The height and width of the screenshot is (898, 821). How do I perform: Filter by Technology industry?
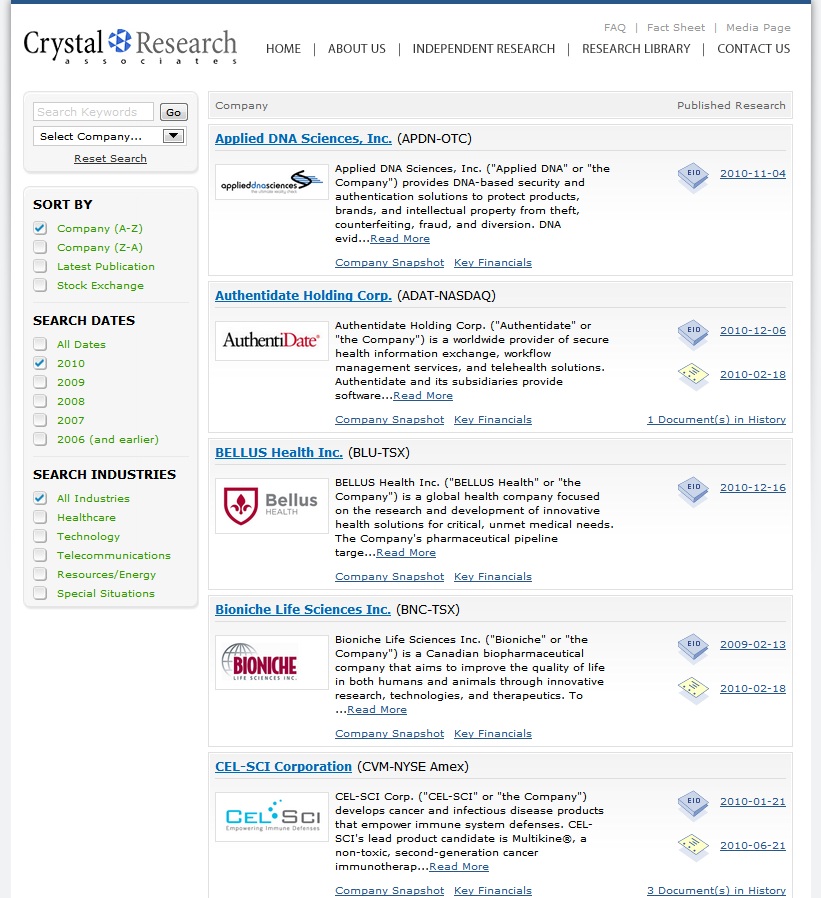[40, 536]
